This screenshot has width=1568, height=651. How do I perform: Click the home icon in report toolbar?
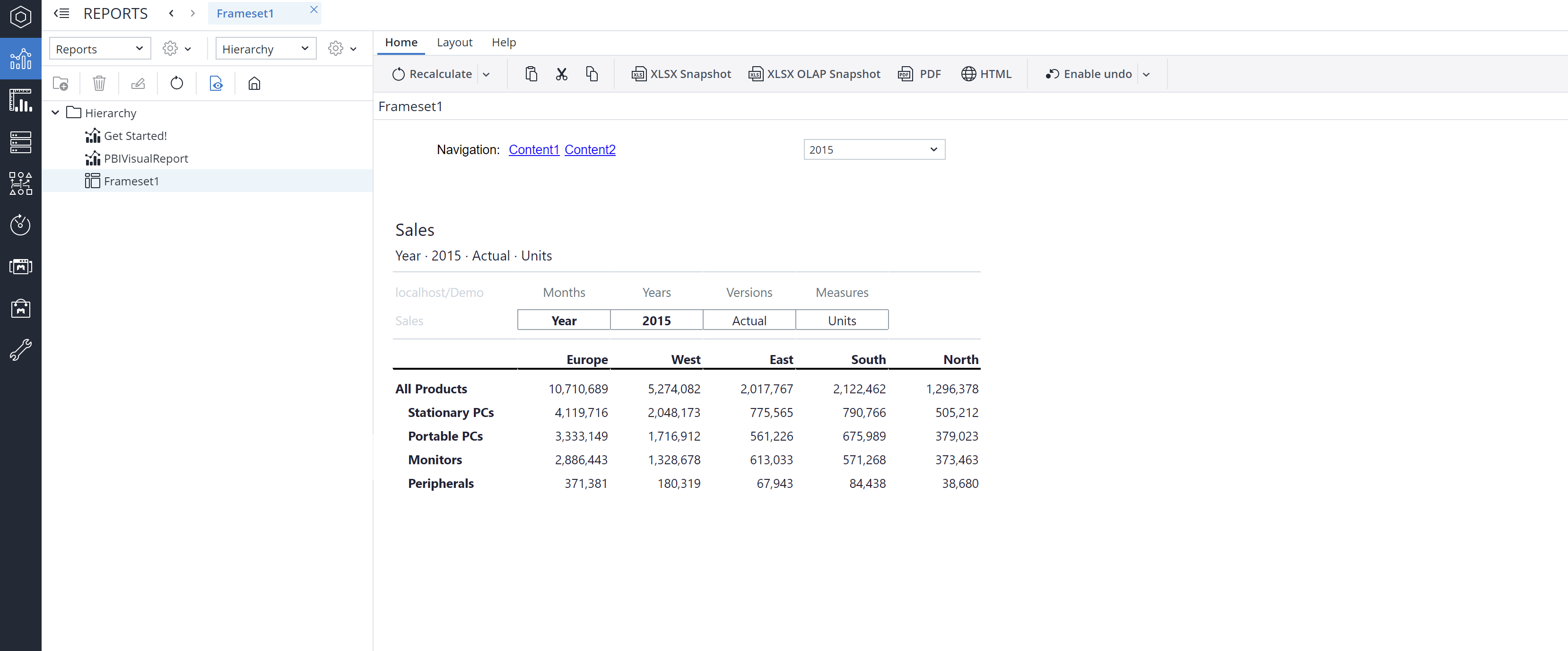pos(254,83)
